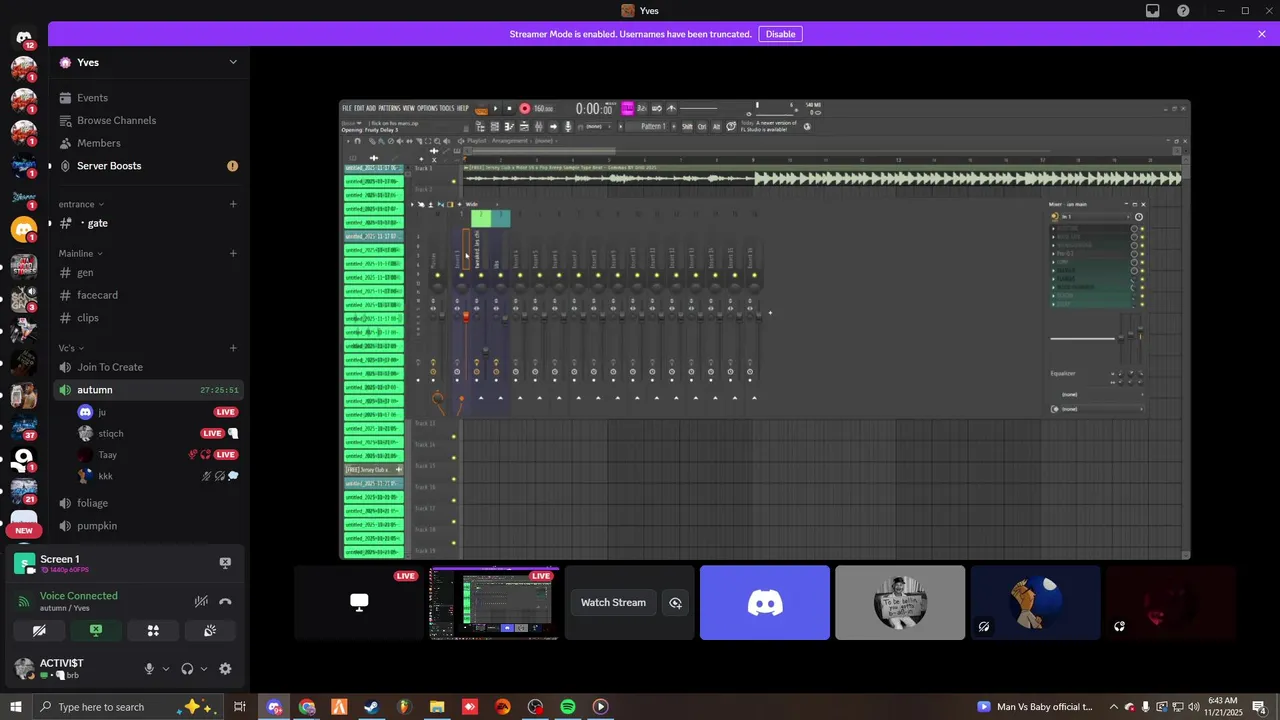Turn on camera in voice panel
The width and height of the screenshot is (1280, 720).
click(39, 631)
